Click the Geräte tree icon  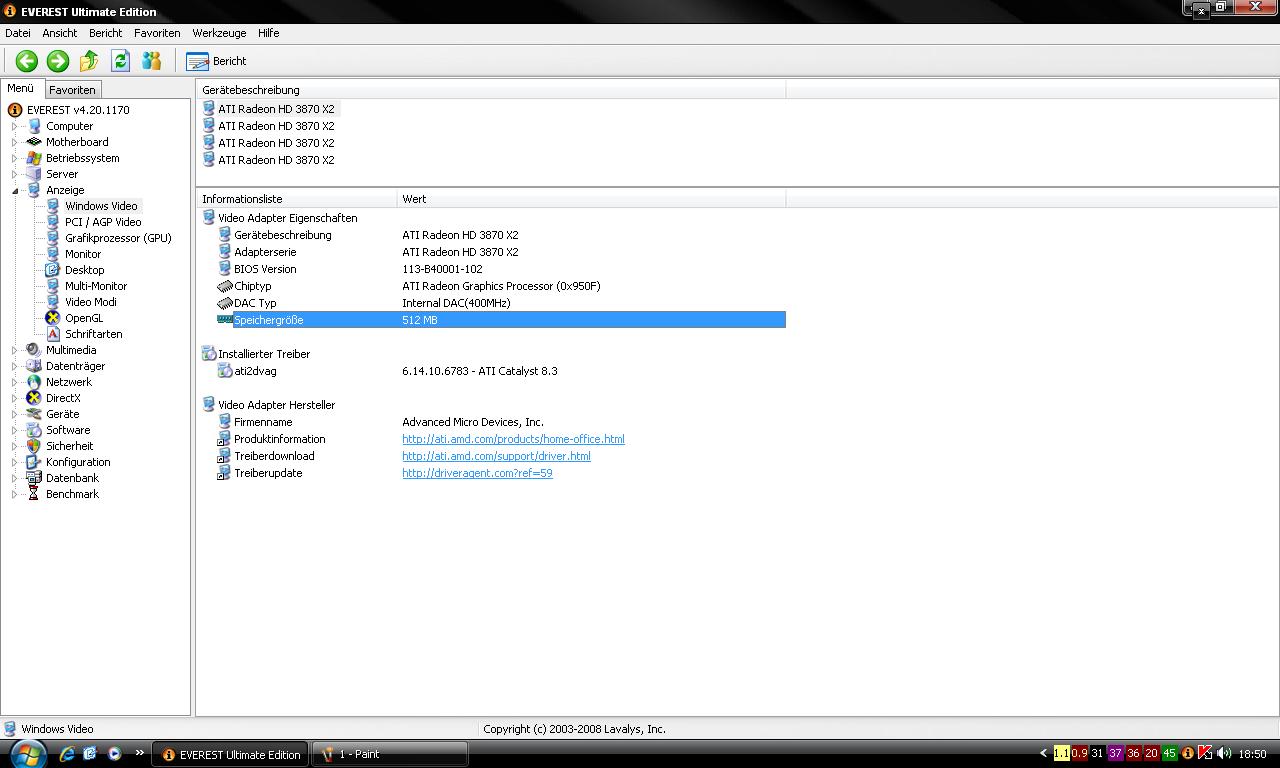tap(34, 414)
